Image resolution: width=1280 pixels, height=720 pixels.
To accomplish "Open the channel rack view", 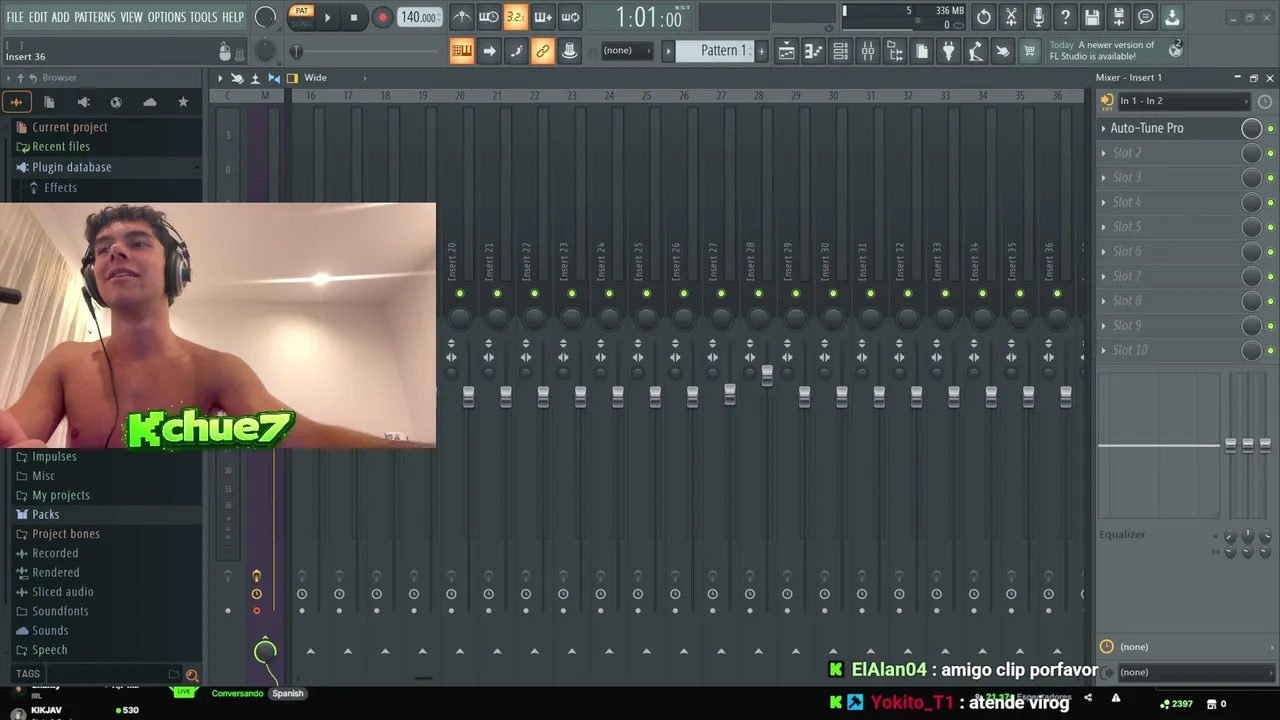I will (x=841, y=51).
